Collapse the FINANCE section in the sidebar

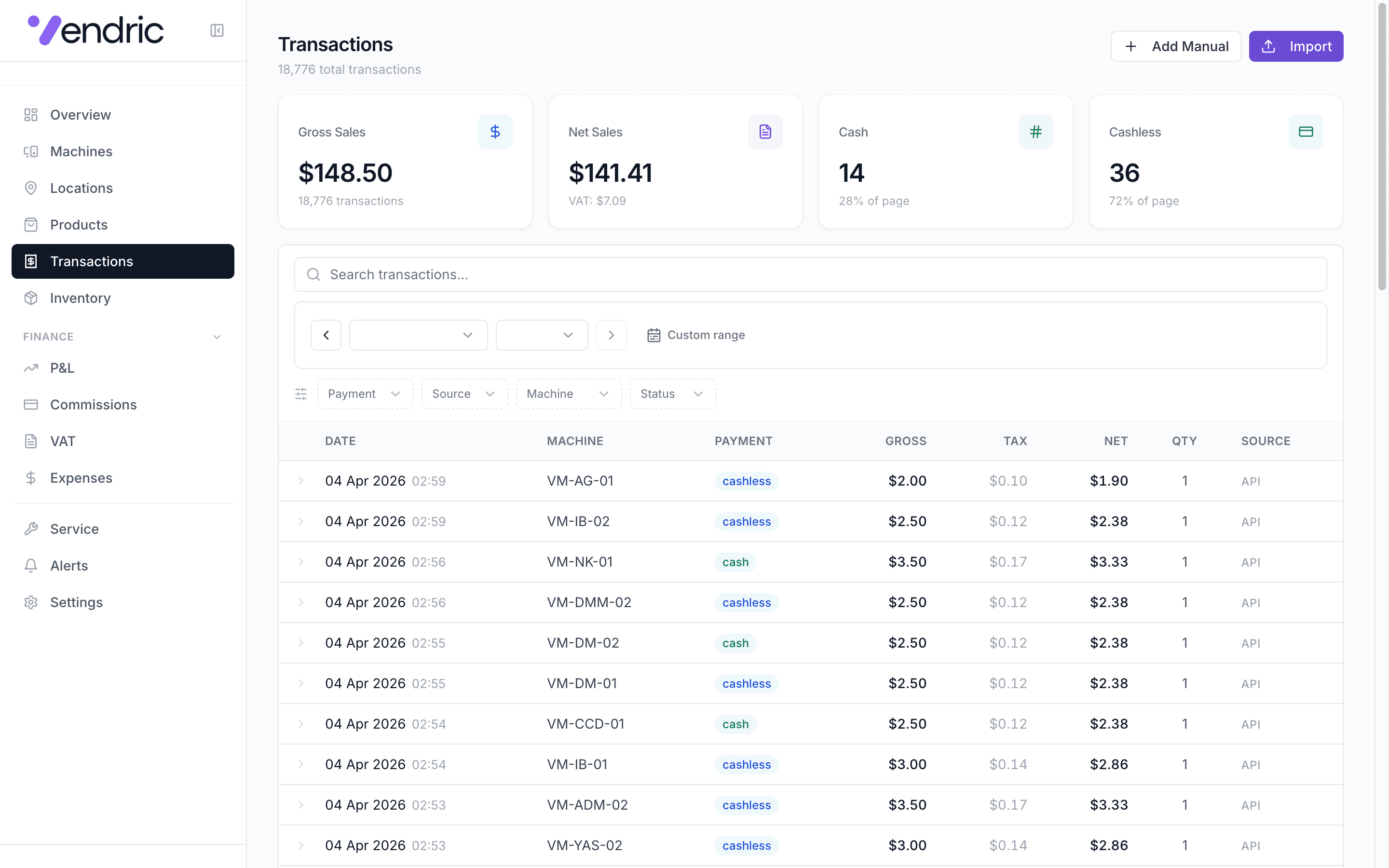217,337
